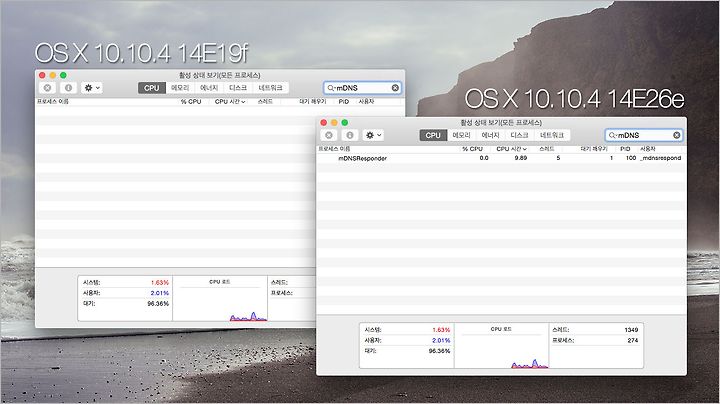Clear search text in 14E19f window
Viewport: 720px width, 404px height.
tap(395, 88)
